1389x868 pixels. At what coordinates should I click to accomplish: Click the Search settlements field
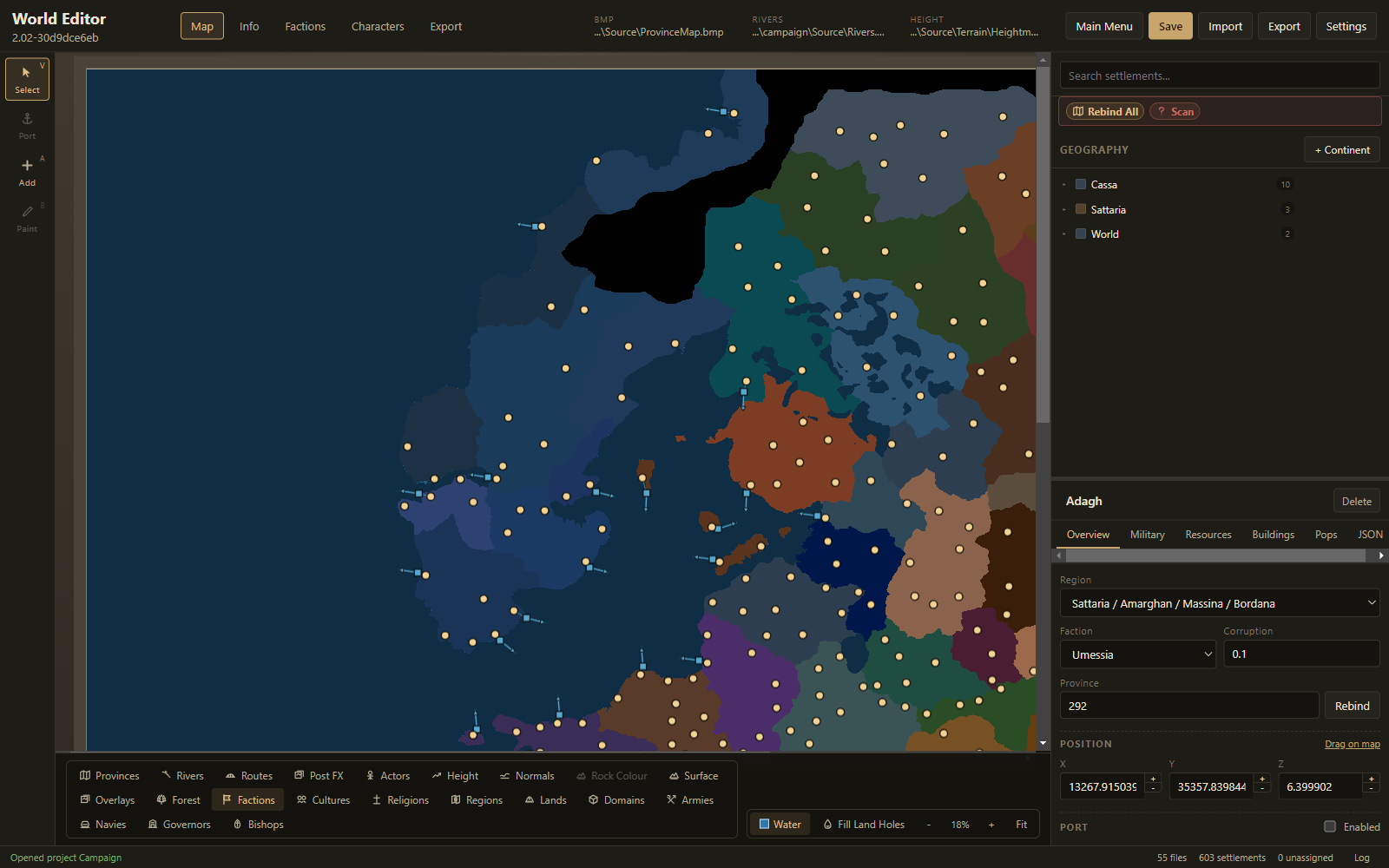click(x=1220, y=76)
